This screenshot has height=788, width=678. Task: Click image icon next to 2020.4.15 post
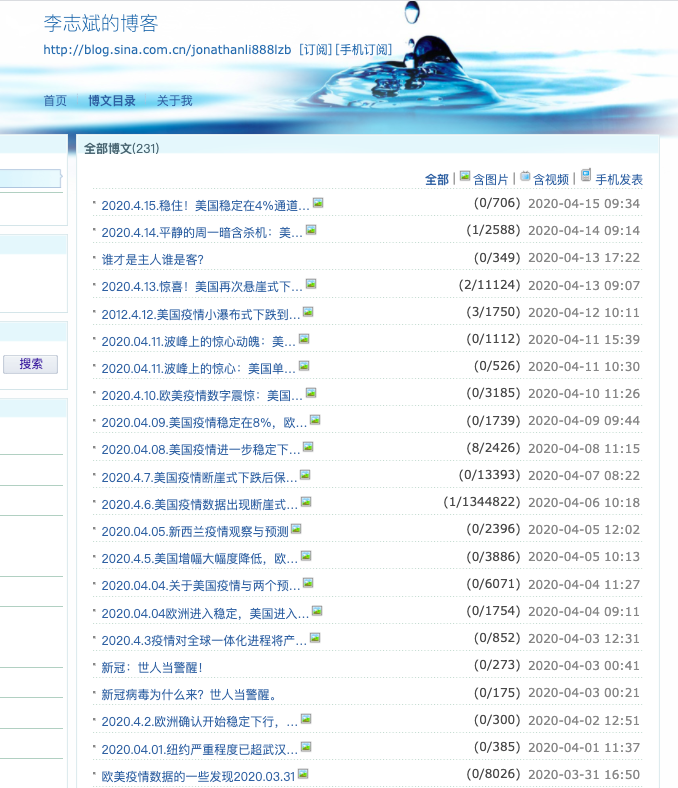(318, 203)
